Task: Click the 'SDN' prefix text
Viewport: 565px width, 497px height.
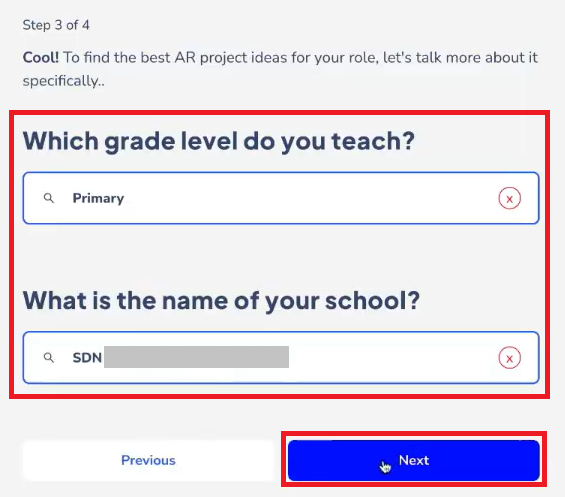Action: coord(87,358)
